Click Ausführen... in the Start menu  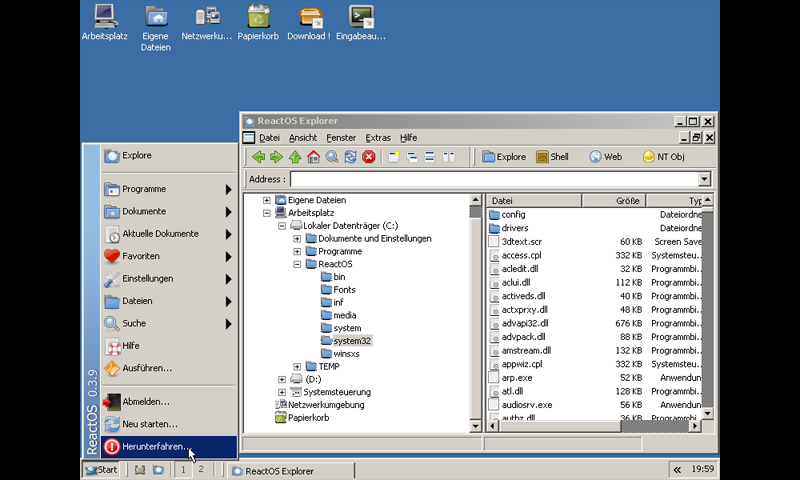[x=169, y=368]
